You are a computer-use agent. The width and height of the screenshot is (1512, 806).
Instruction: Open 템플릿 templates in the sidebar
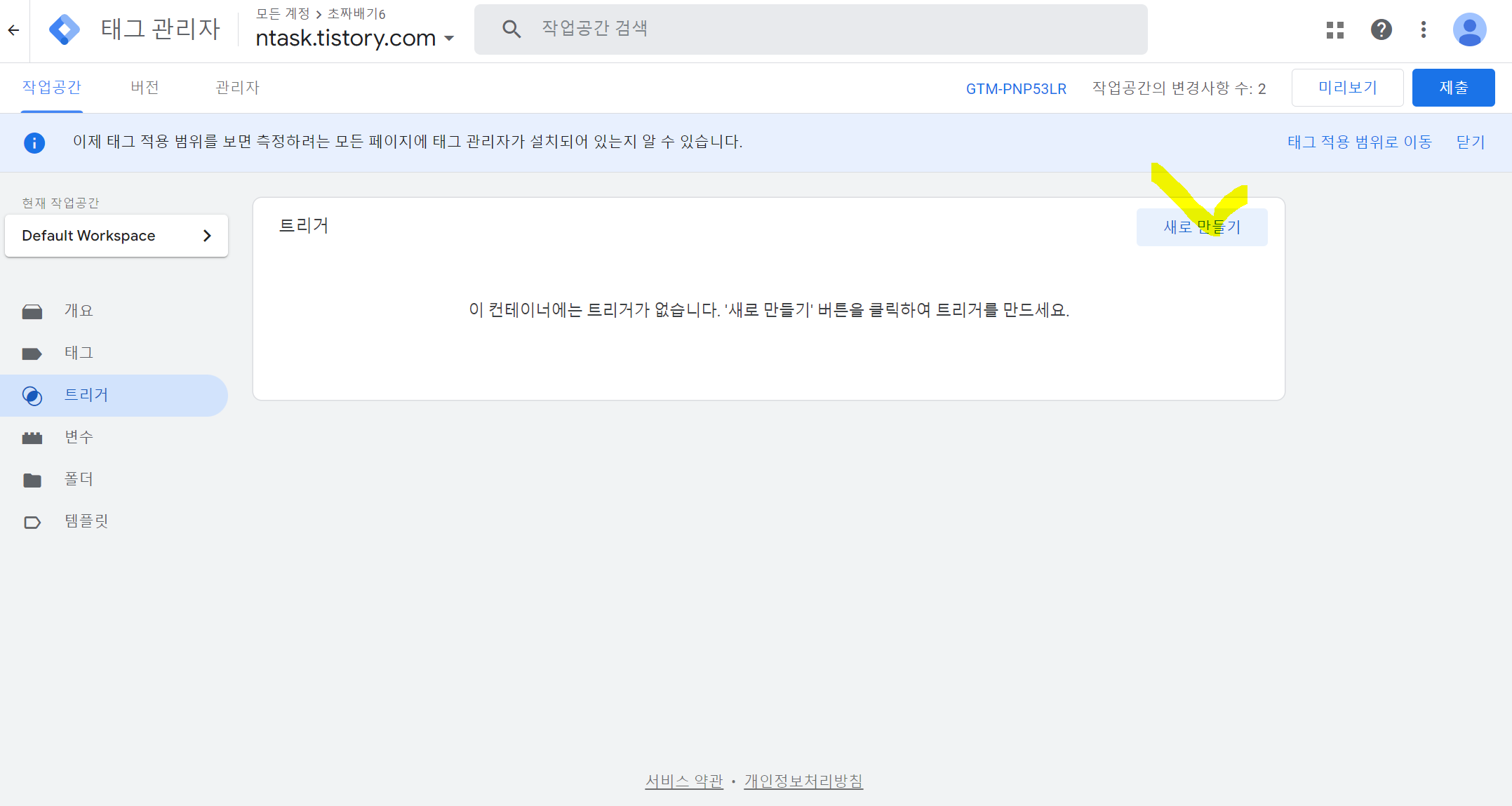(x=86, y=521)
